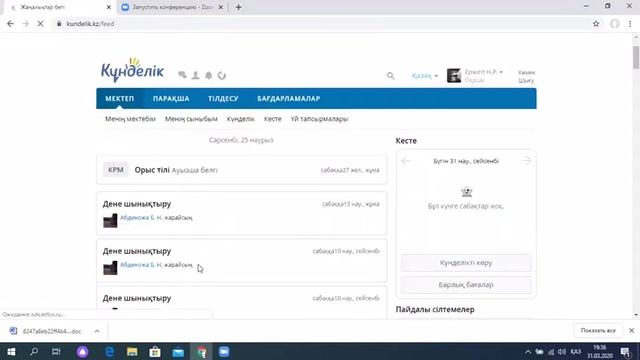Click the Барлық бағалар button
640x360 pixels.
(x=466, y=285)
